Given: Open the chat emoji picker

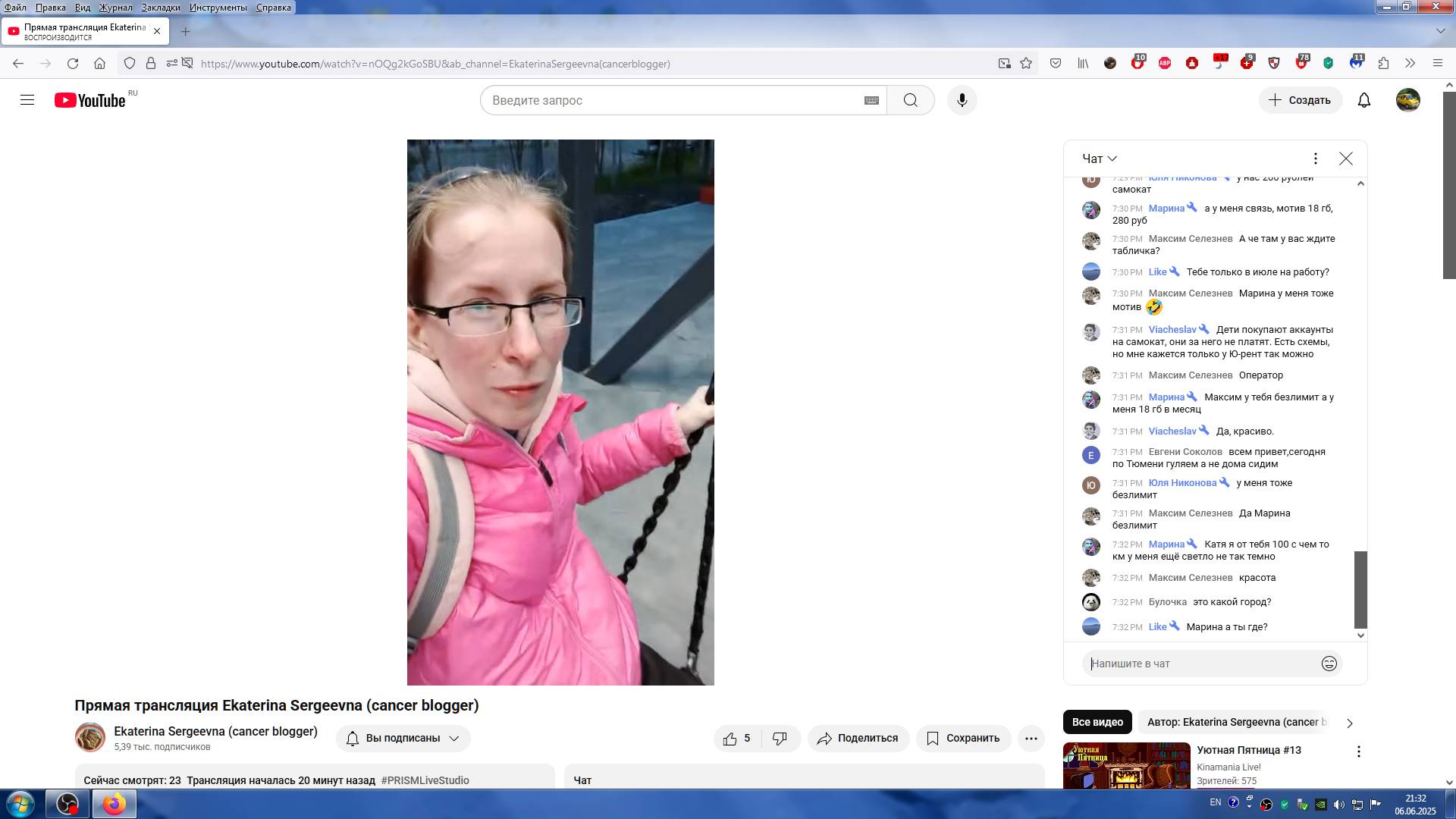Looking at the screenshot, I should pos(1329,664).
